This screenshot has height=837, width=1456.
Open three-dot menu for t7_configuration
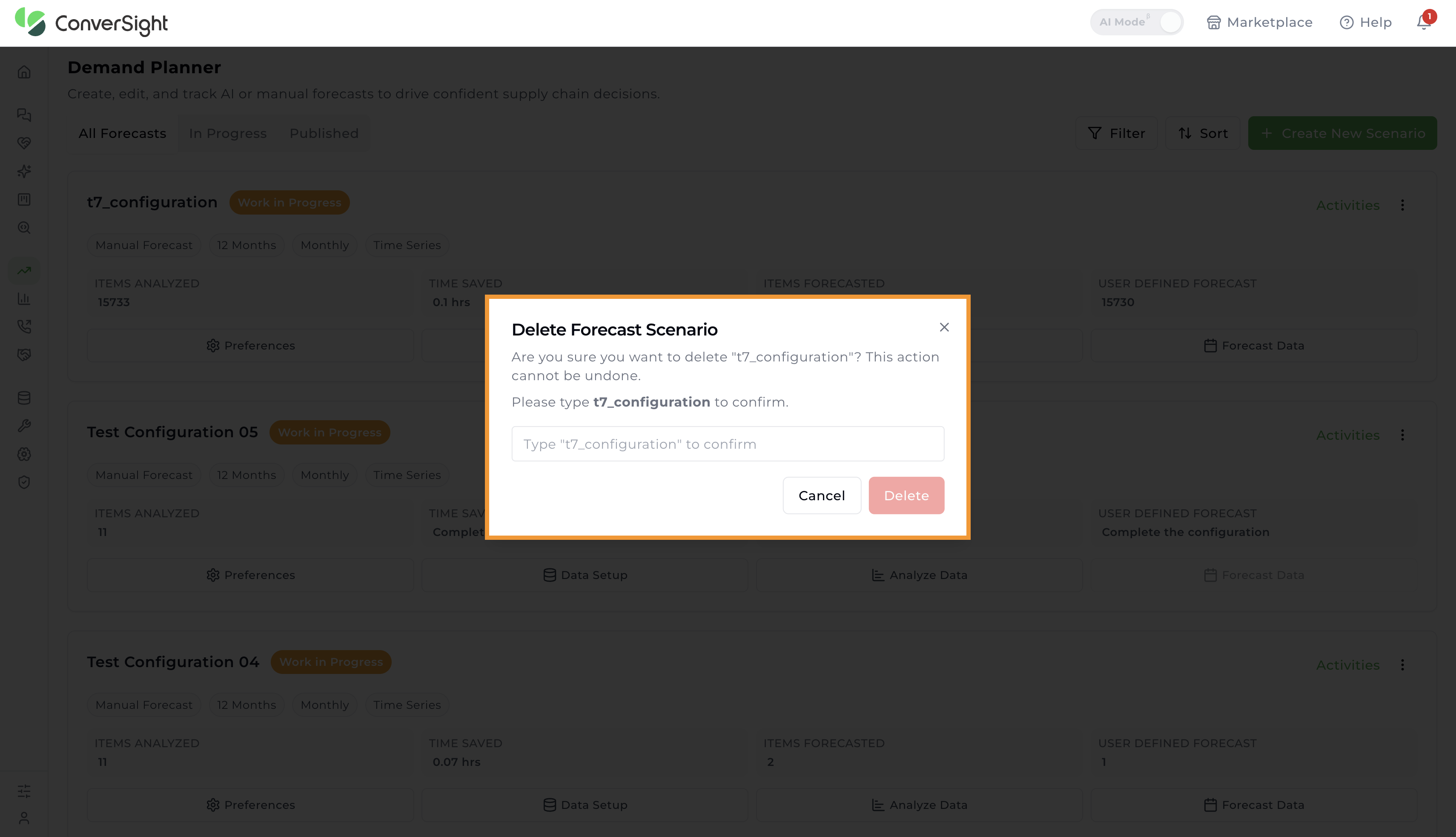pyautogui.click(x=1402, y=205)
